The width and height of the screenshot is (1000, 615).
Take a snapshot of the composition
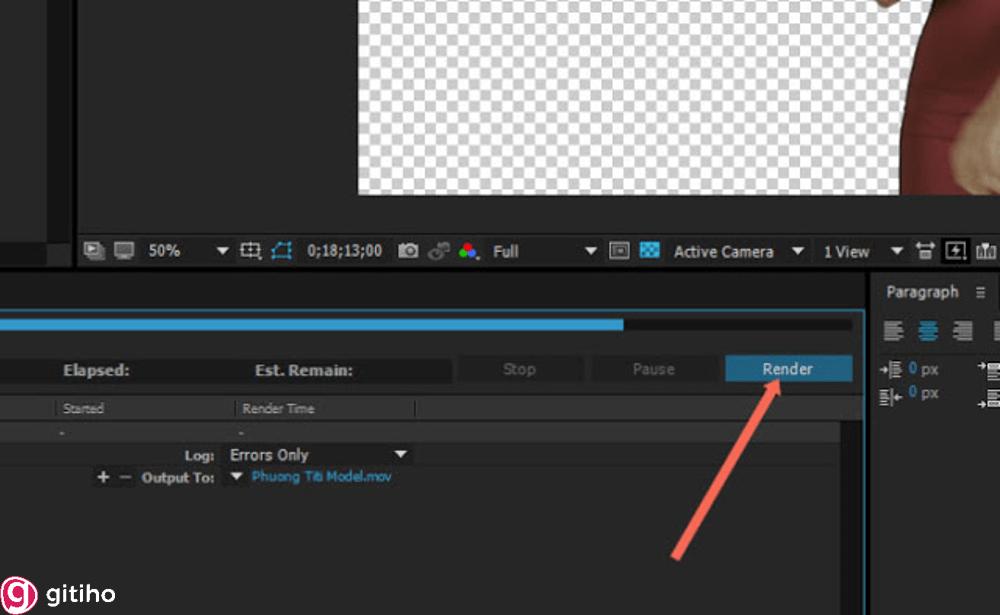(x=407, y=251)
